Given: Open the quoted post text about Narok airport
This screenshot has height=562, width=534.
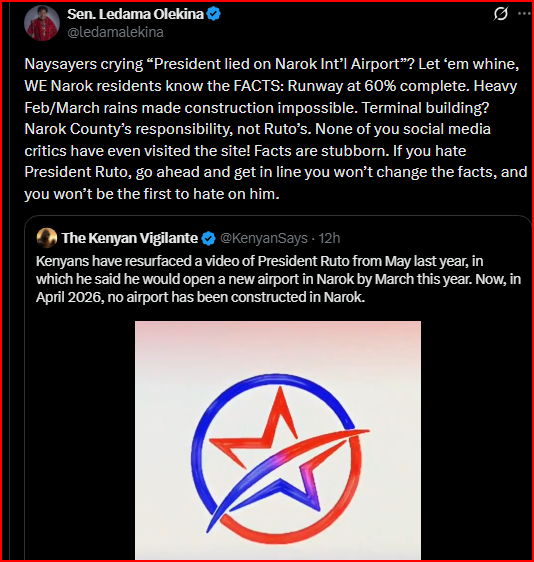Looking at the screenshot, I should (x=278, y=279).
